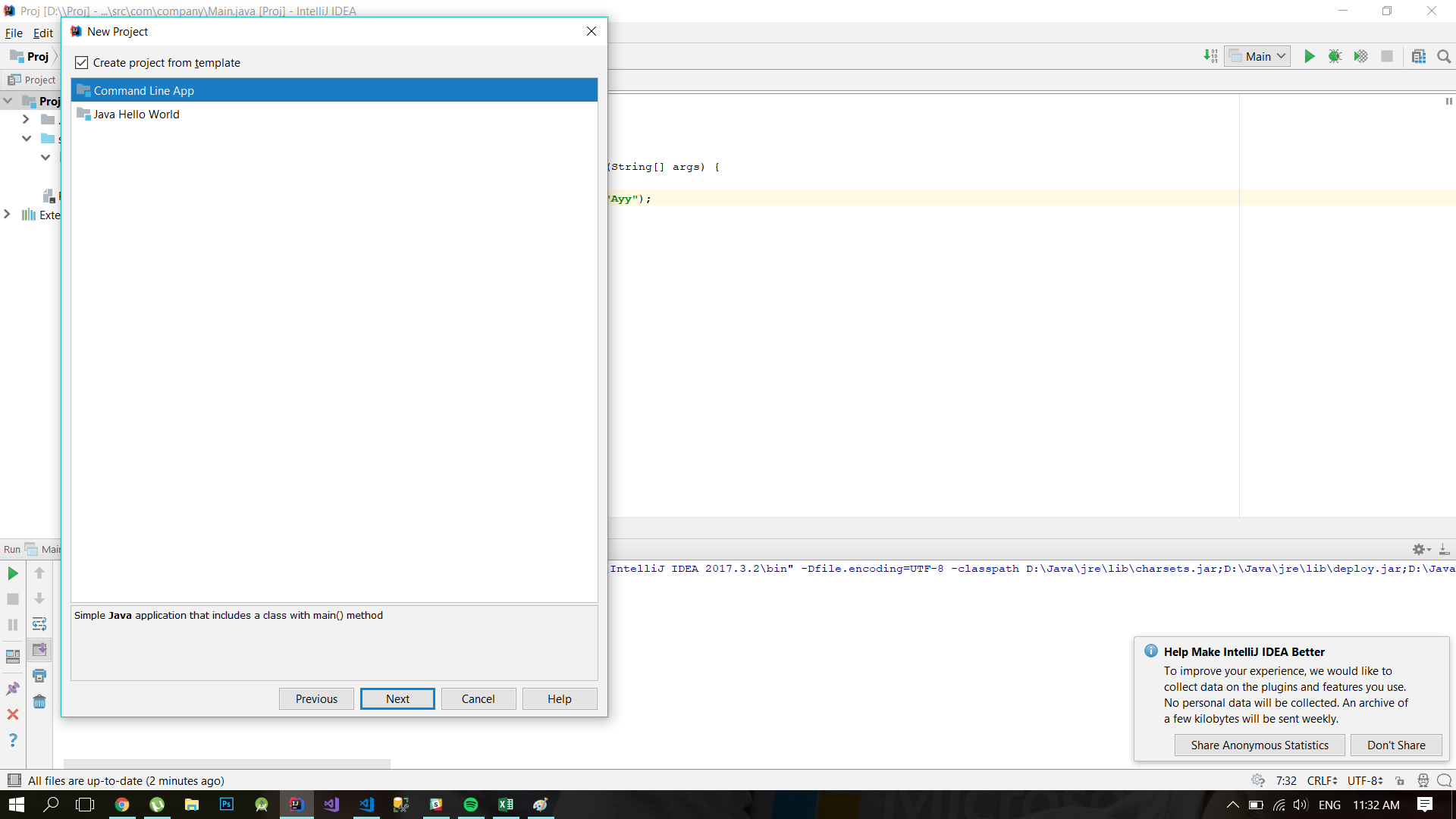This screenshot has width=1456, height=819.
Task: Open the Edit menu
Action: point(43,33)
